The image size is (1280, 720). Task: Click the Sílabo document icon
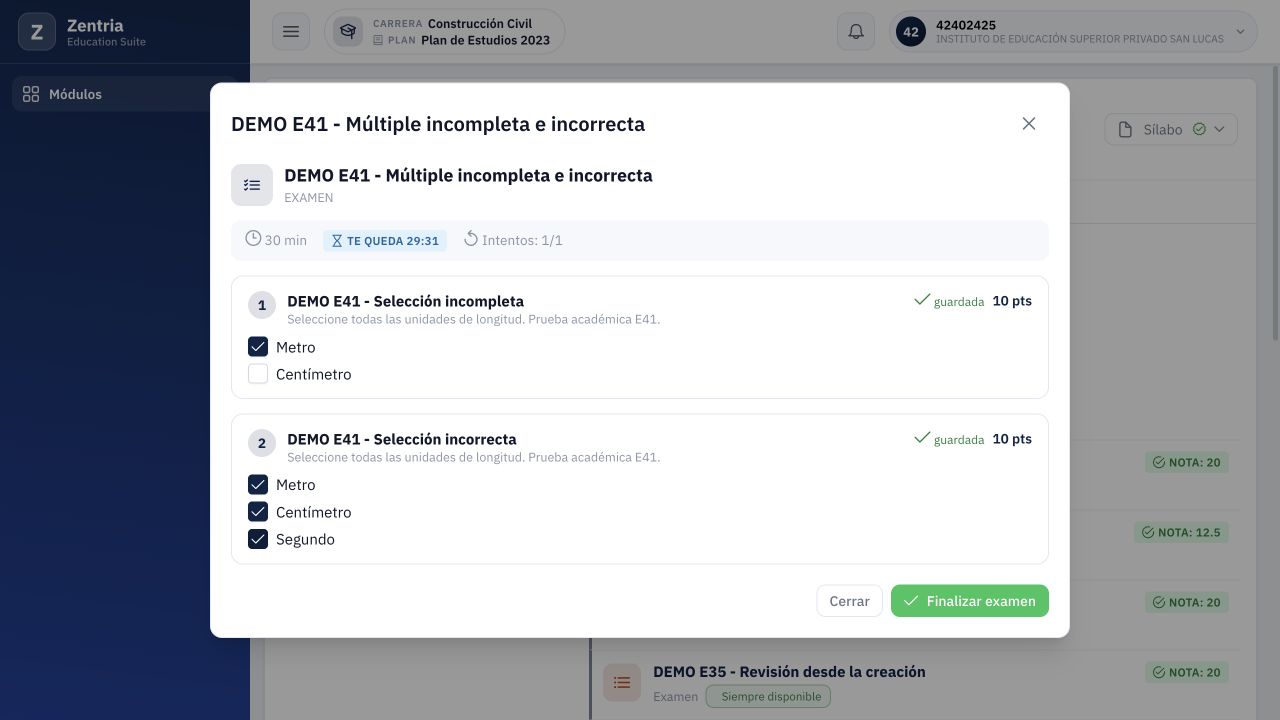(1125, 129)
